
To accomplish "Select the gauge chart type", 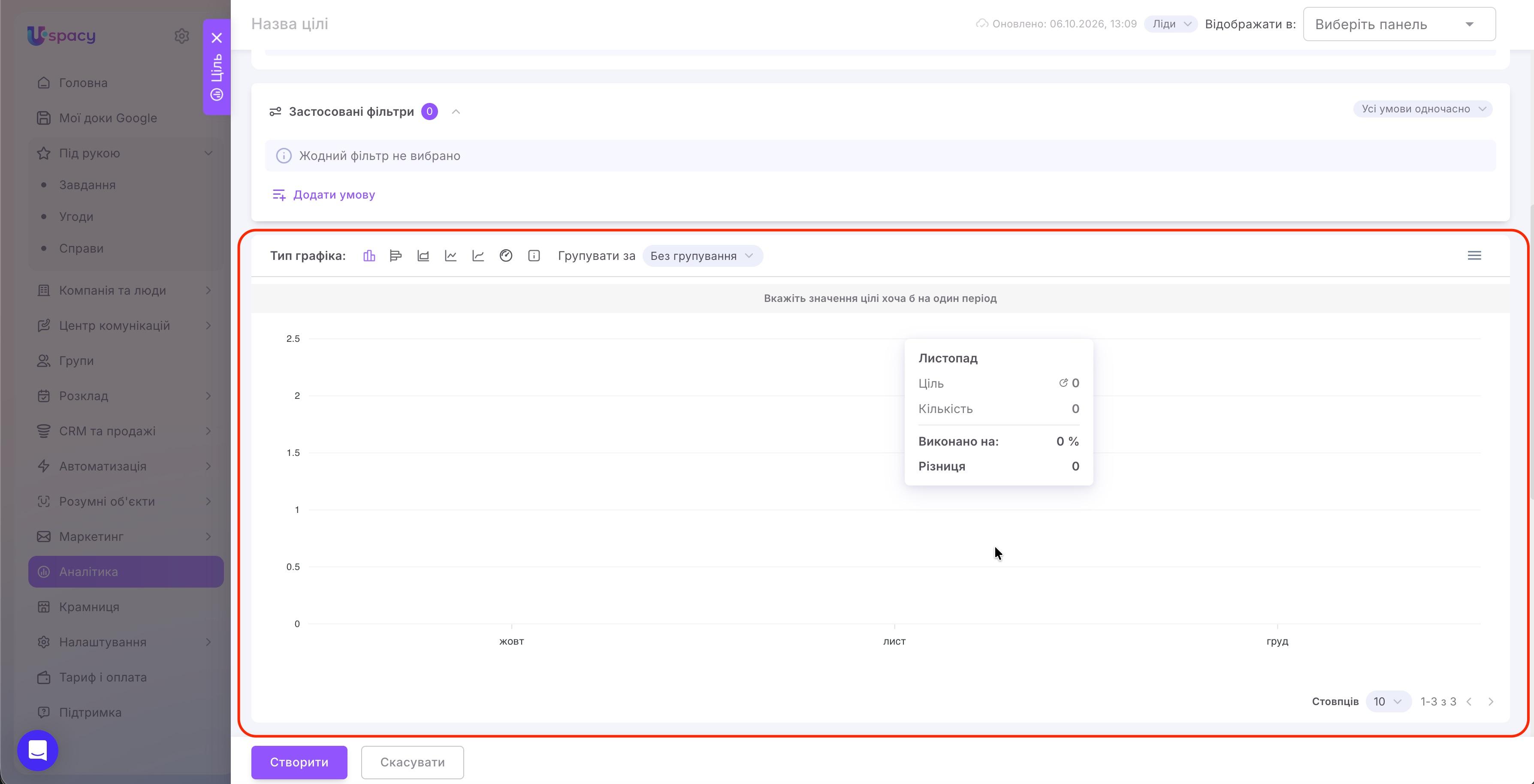I will 506,256.
